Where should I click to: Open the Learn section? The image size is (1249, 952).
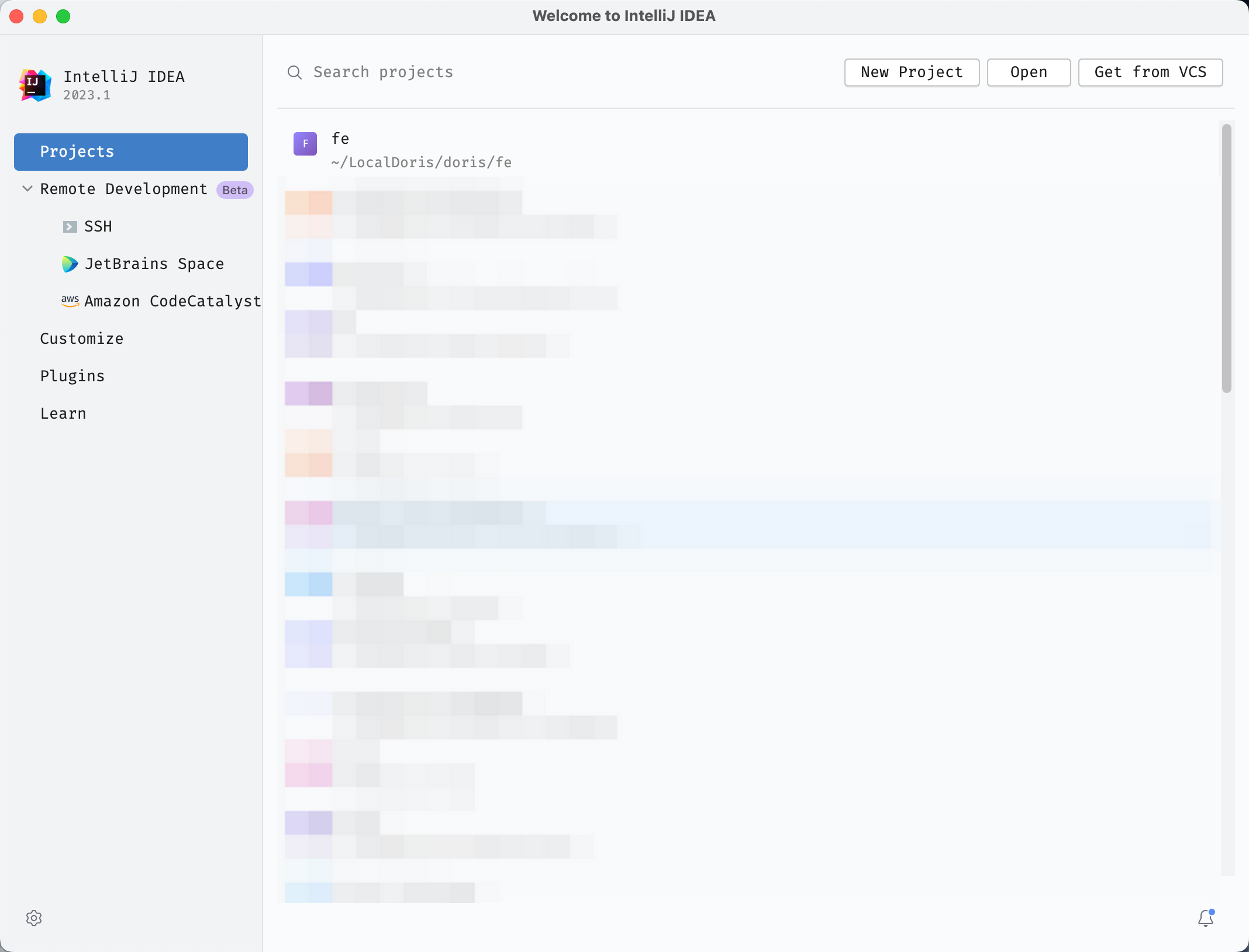pos(63,414)
